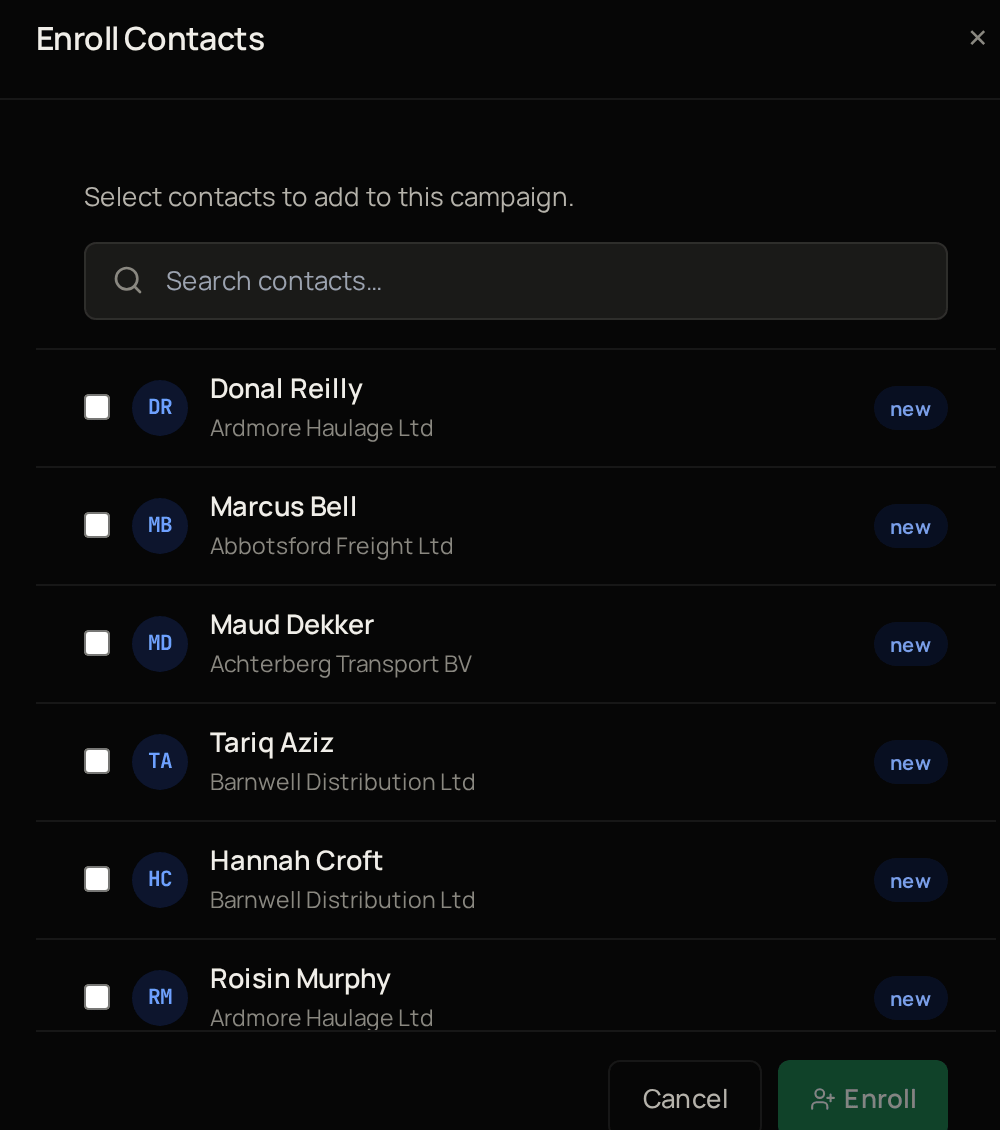Click the HC avatar icon
Image resolution: width=1000 pixels, height=1130 pixels.
tap(160, 879)
